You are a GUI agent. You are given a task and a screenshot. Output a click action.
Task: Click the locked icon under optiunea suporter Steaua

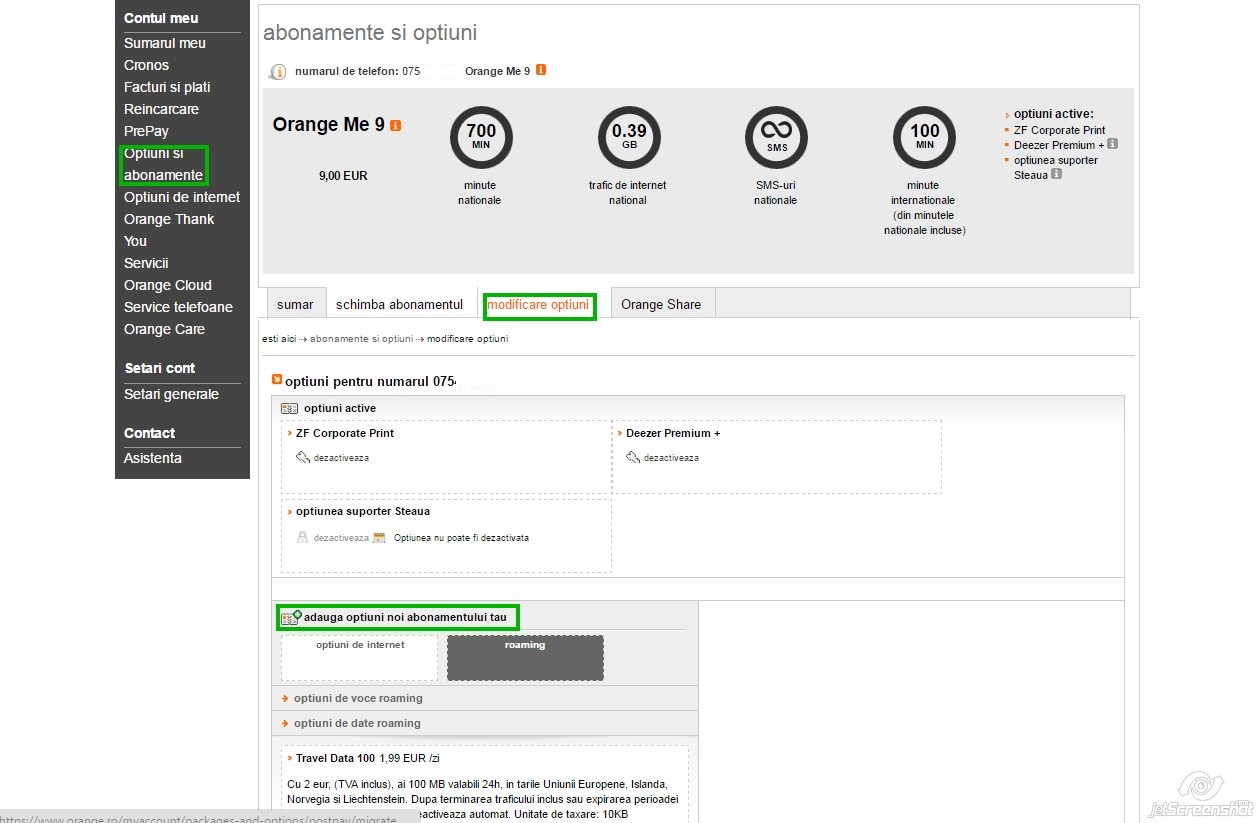pyautogui.click(x=302, y=537)
